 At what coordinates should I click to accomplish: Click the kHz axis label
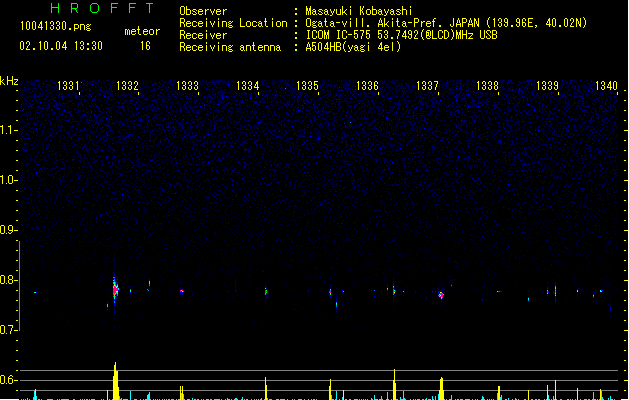[x=9, y=81]
